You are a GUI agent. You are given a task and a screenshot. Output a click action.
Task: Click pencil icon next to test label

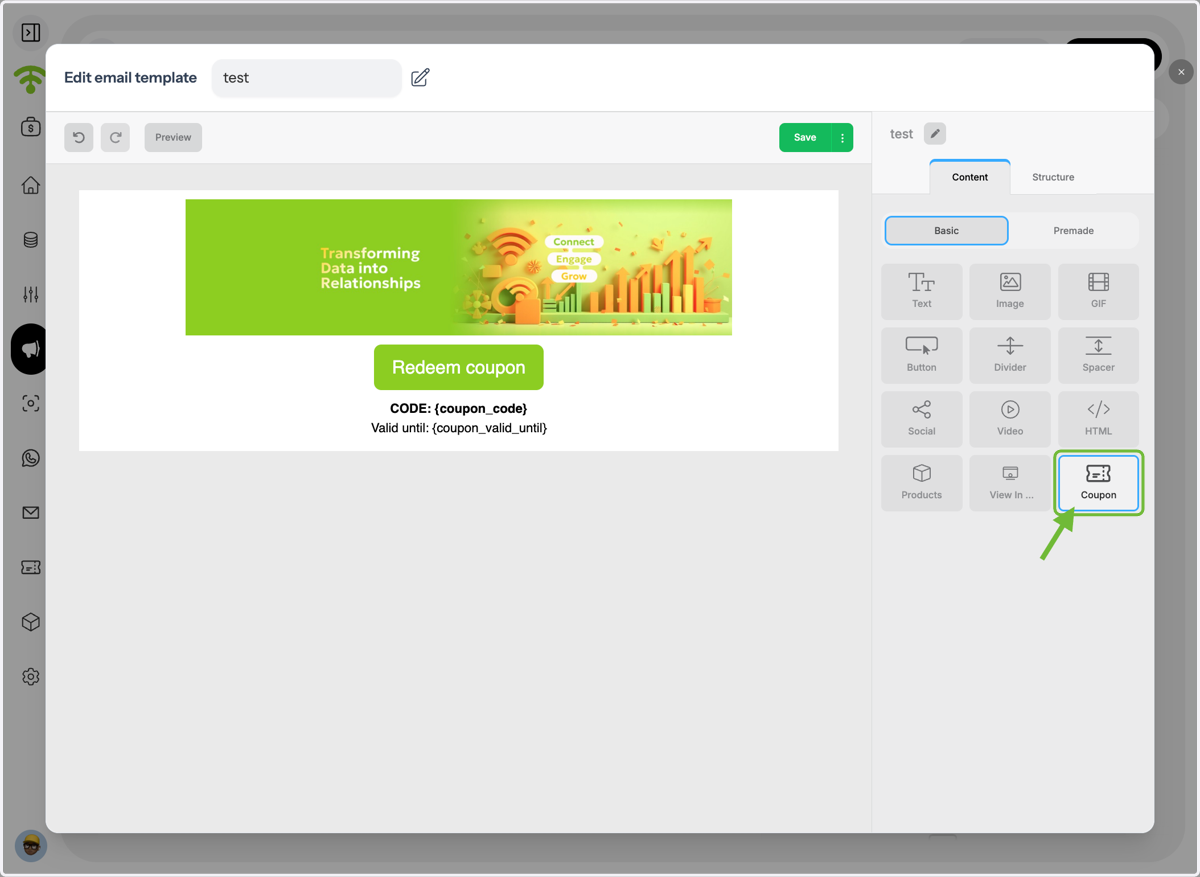click(934, 133)
